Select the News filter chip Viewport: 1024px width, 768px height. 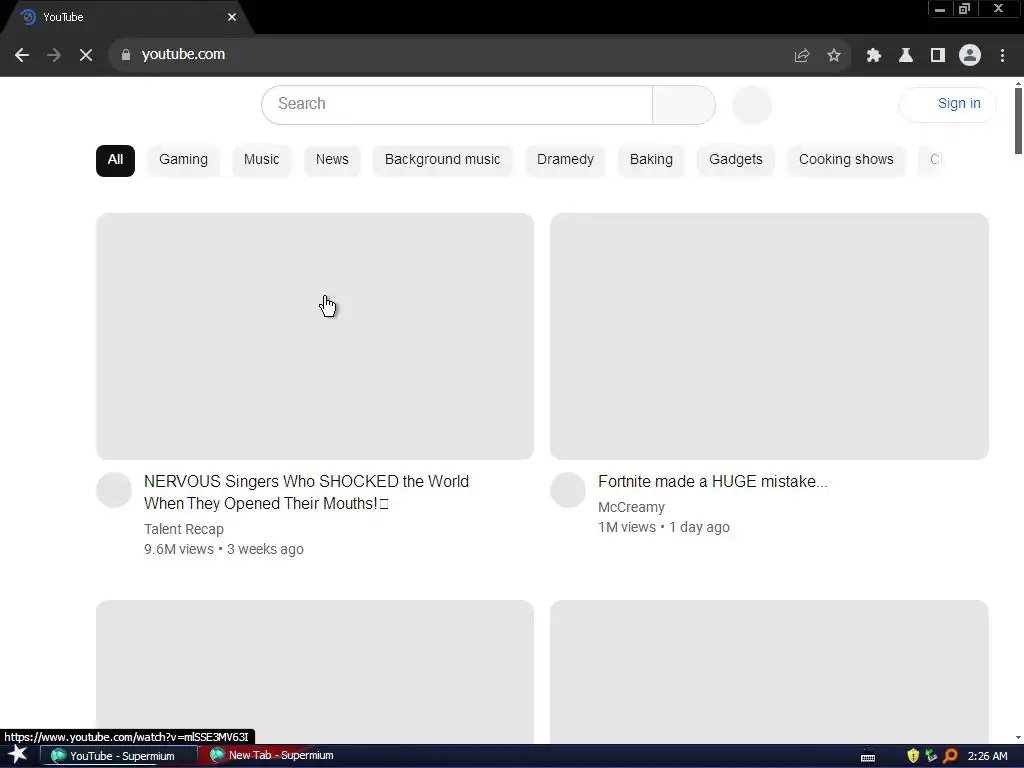click(x=332, y=161)
